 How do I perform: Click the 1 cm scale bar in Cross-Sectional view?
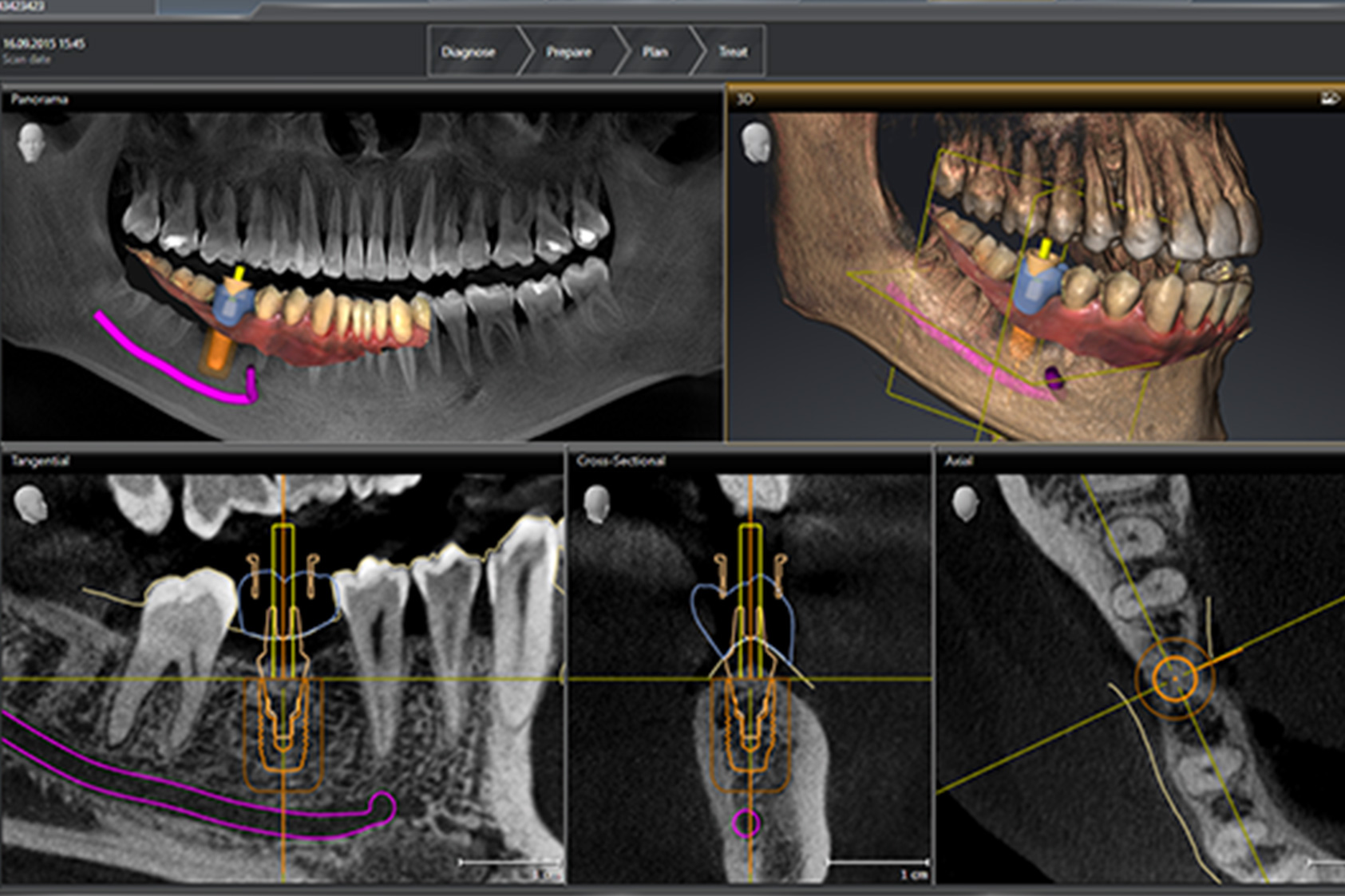coord(878,862)
